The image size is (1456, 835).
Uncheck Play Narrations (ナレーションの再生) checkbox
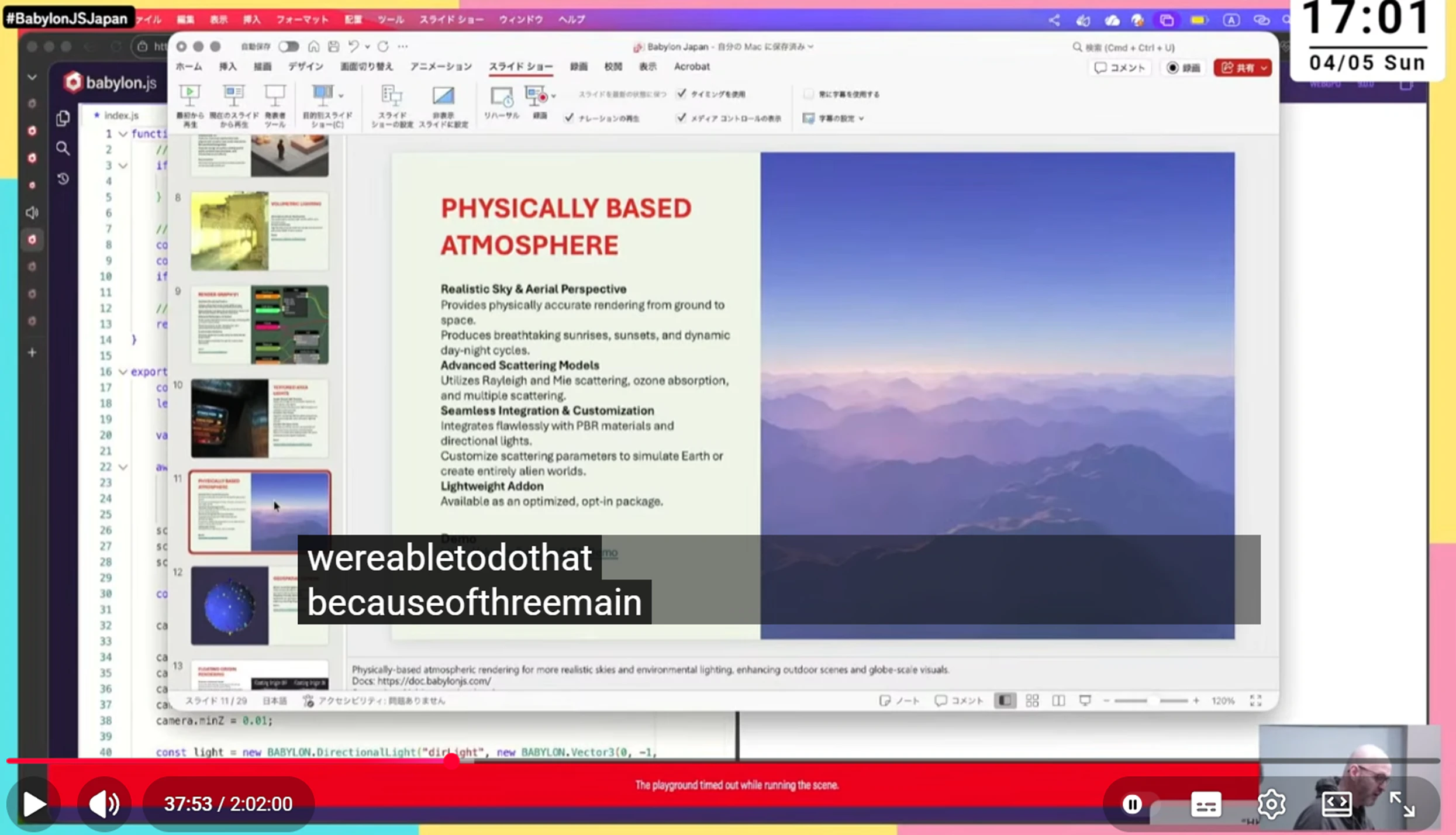click(x=569, y=118)
